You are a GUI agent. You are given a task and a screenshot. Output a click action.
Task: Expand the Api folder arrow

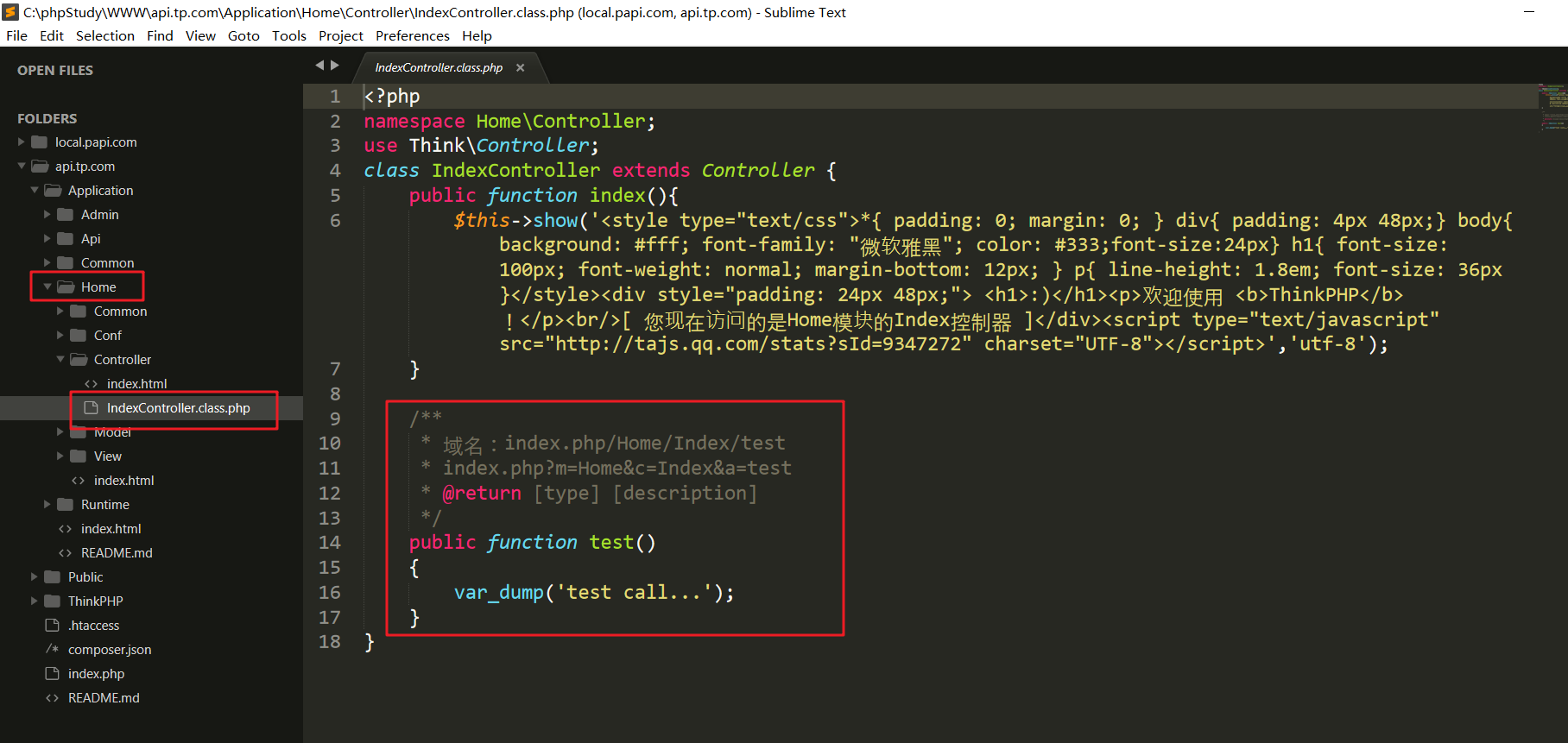[x=47, y=239]
